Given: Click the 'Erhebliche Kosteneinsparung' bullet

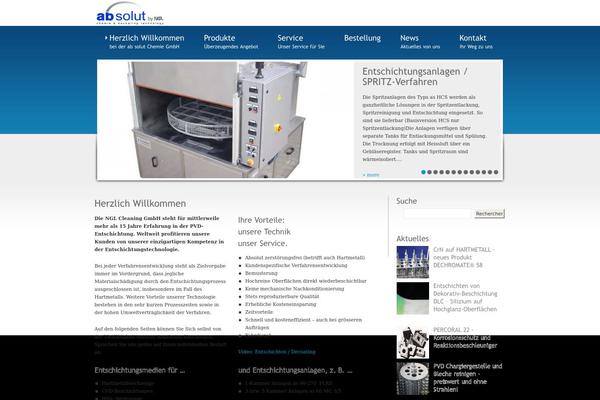Looking at the screenshot, I should [280, 304].
